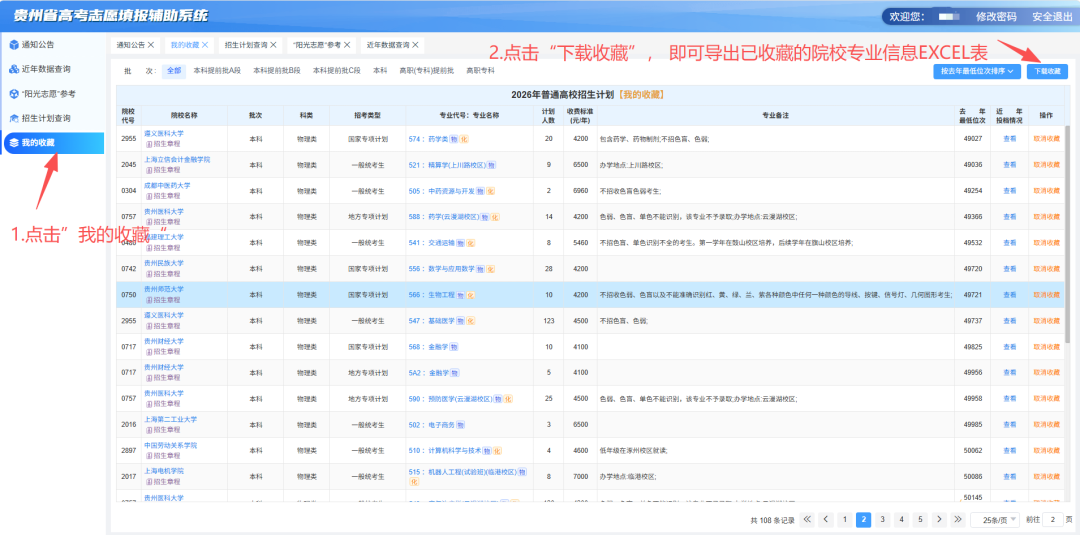Filter batch by 本科提前批B段
The width and height of the screenshot is (1080, 535).
click(277, 71)
